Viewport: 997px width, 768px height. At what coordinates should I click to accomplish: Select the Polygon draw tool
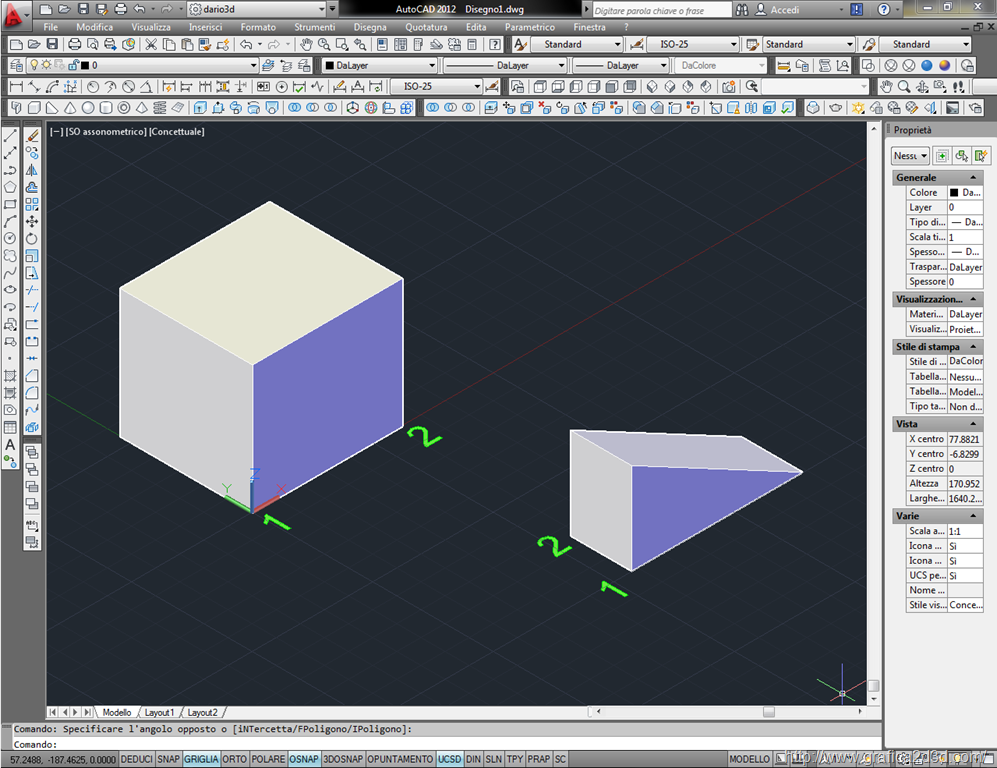pyautogui.click(x=10, y=187)
